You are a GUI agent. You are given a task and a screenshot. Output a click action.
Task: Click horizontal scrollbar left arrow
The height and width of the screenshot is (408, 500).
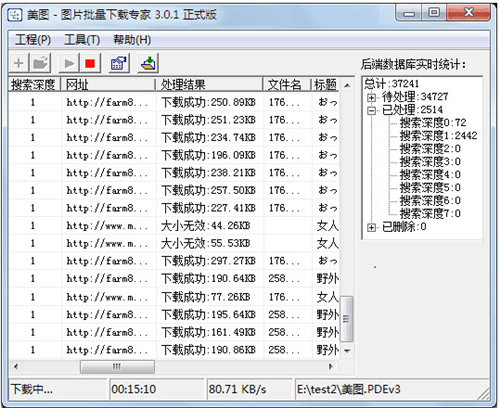click(16, 367)
